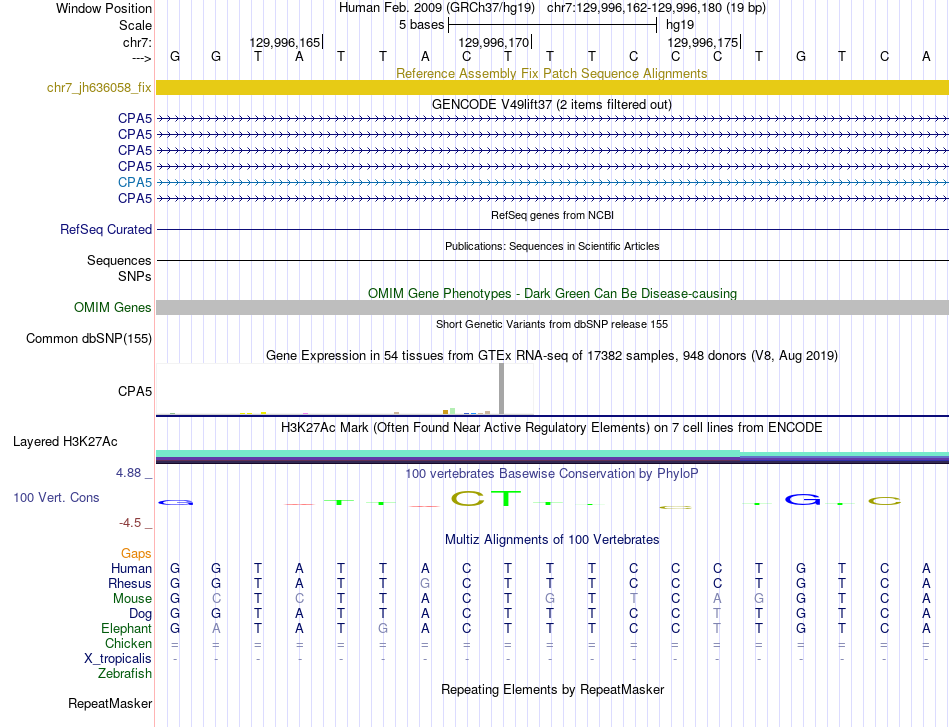
Task: Click the Zebrafish alignment row label
Action: click(125, 674)
